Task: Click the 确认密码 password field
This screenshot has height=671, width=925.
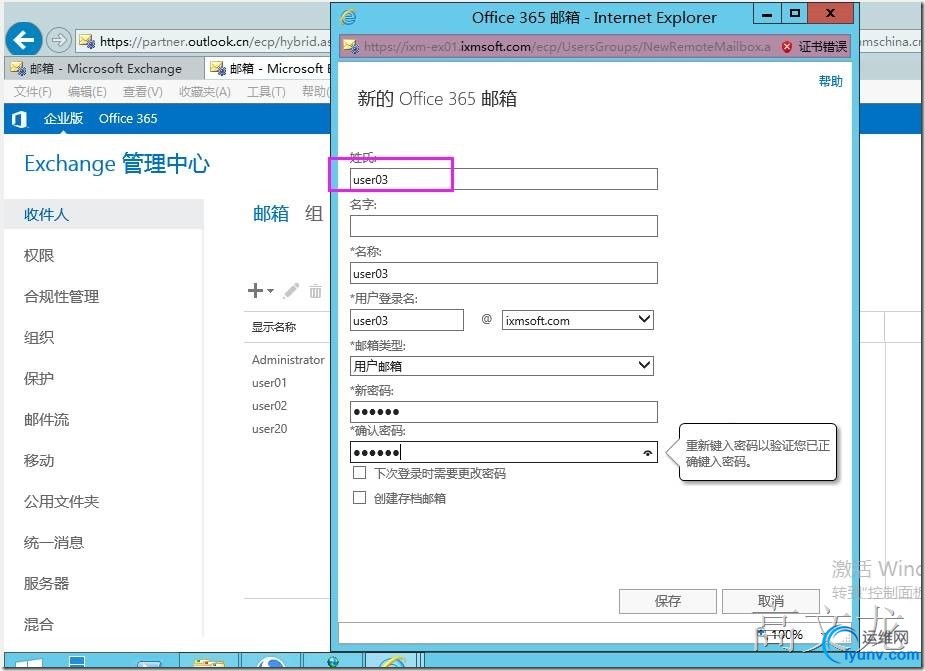Action: click(x=504, y=453)
